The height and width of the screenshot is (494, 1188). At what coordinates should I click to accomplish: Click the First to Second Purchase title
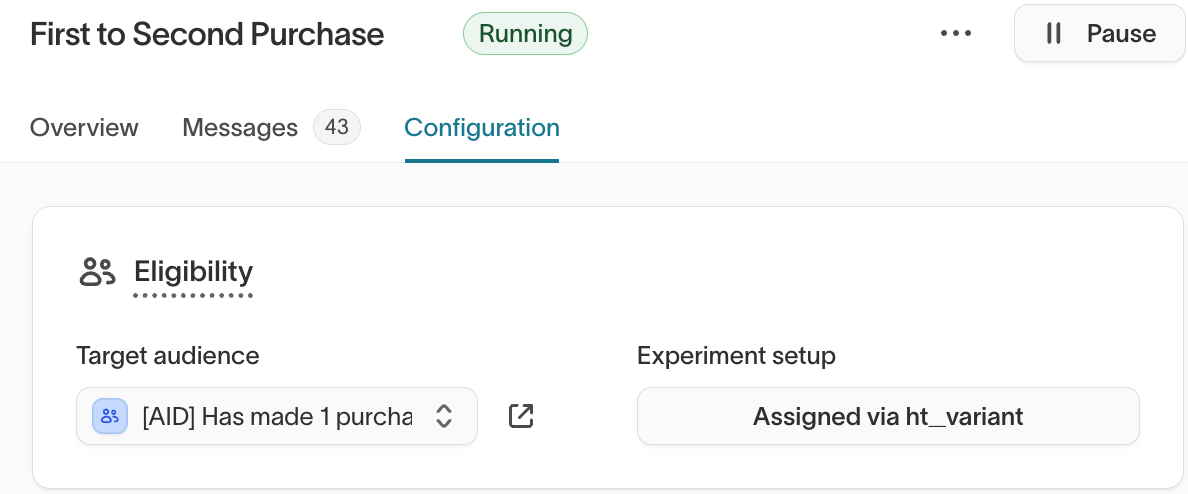207,34
